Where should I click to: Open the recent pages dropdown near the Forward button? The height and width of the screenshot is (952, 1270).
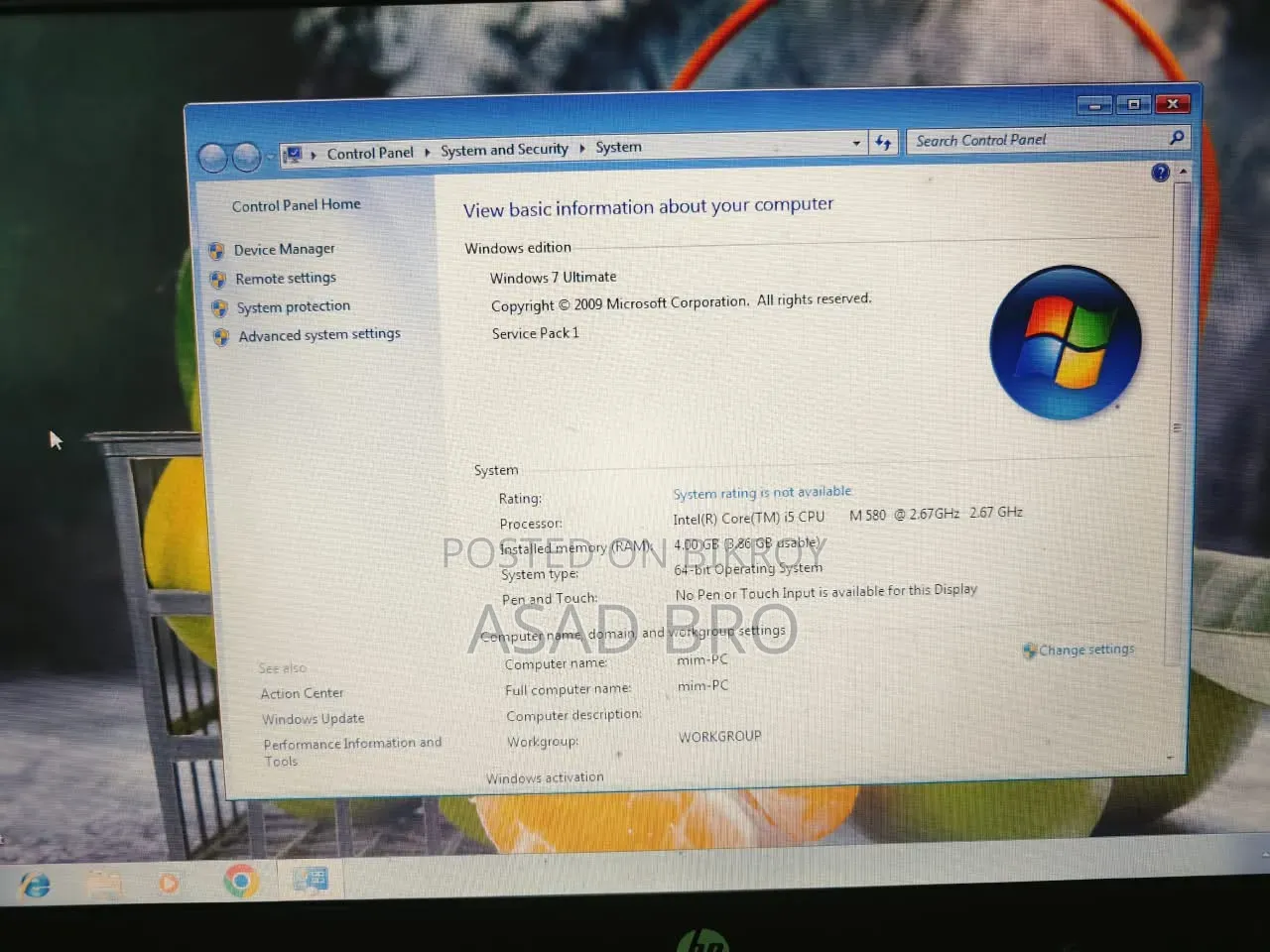270,157
